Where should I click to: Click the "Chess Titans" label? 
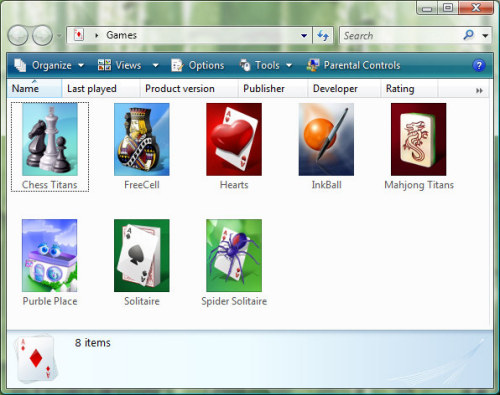(50, 184)
